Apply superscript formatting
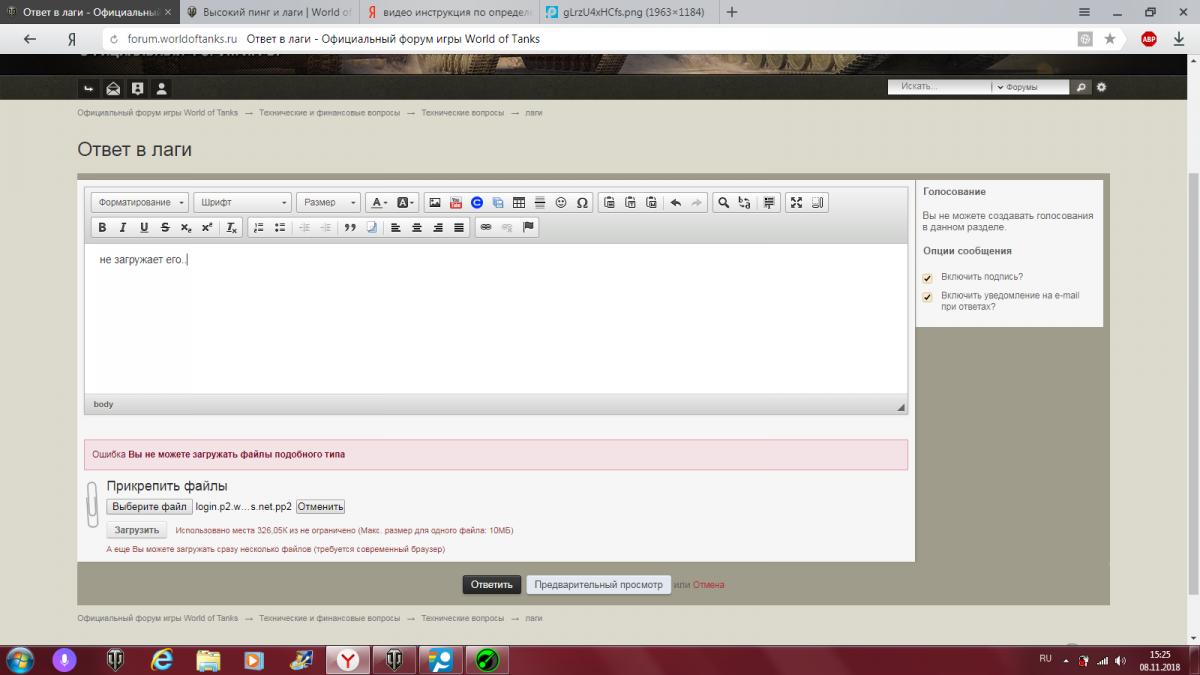The image size is (1200, 675). 207,227
